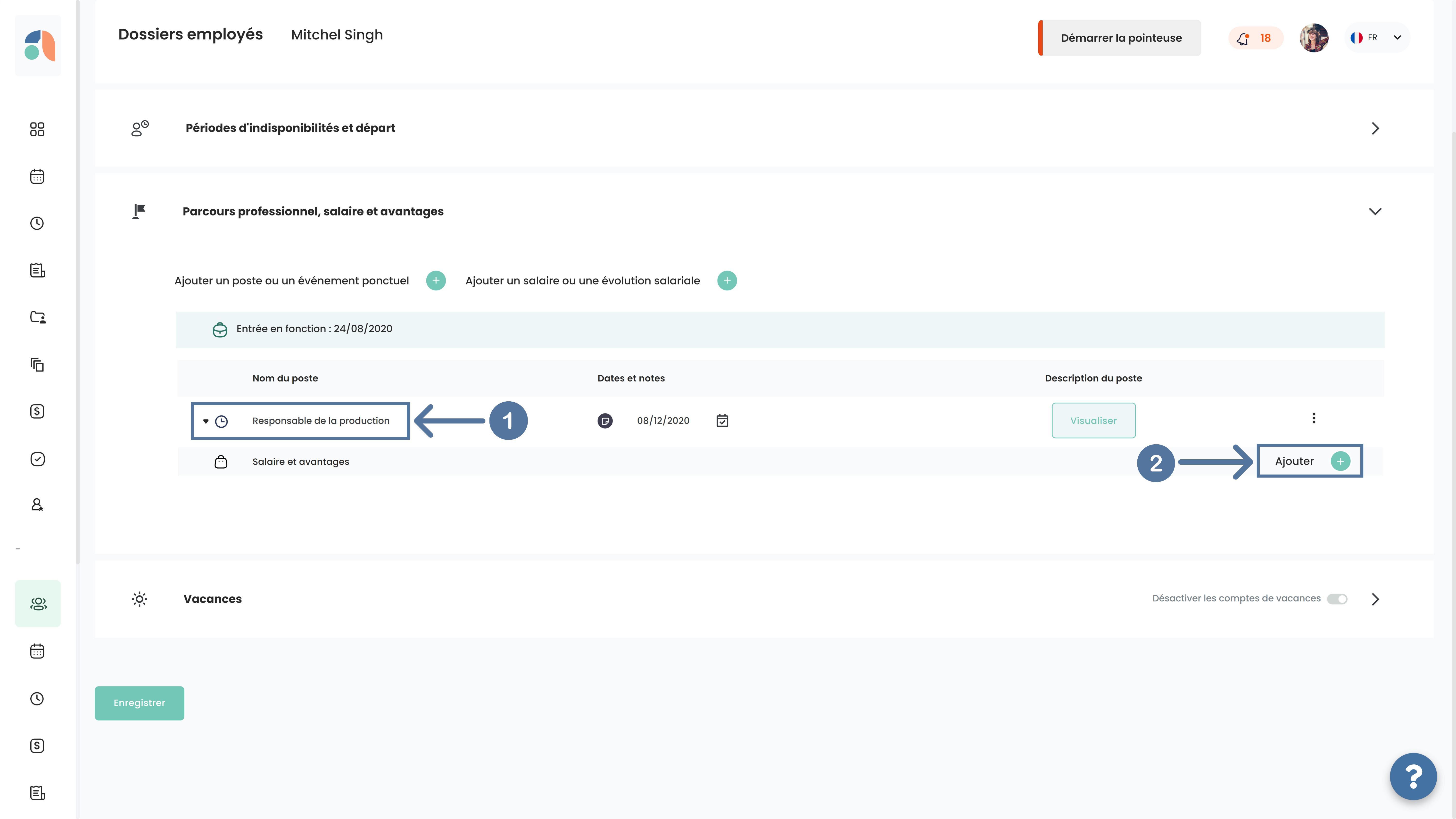Click the Vacances section title
The width and height of the screenshot is (1456, 819).
click(213, 599)
